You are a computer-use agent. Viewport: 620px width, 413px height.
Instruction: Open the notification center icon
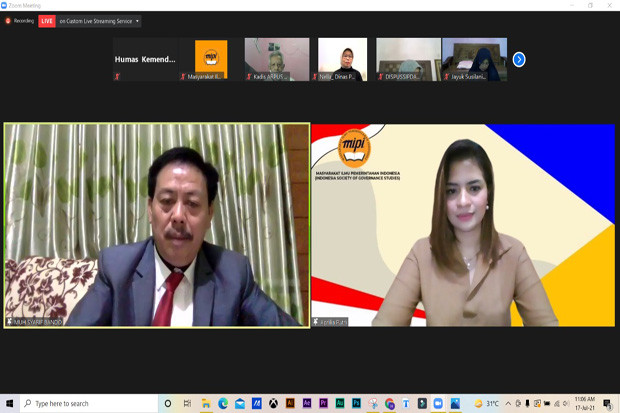point(608,404)
